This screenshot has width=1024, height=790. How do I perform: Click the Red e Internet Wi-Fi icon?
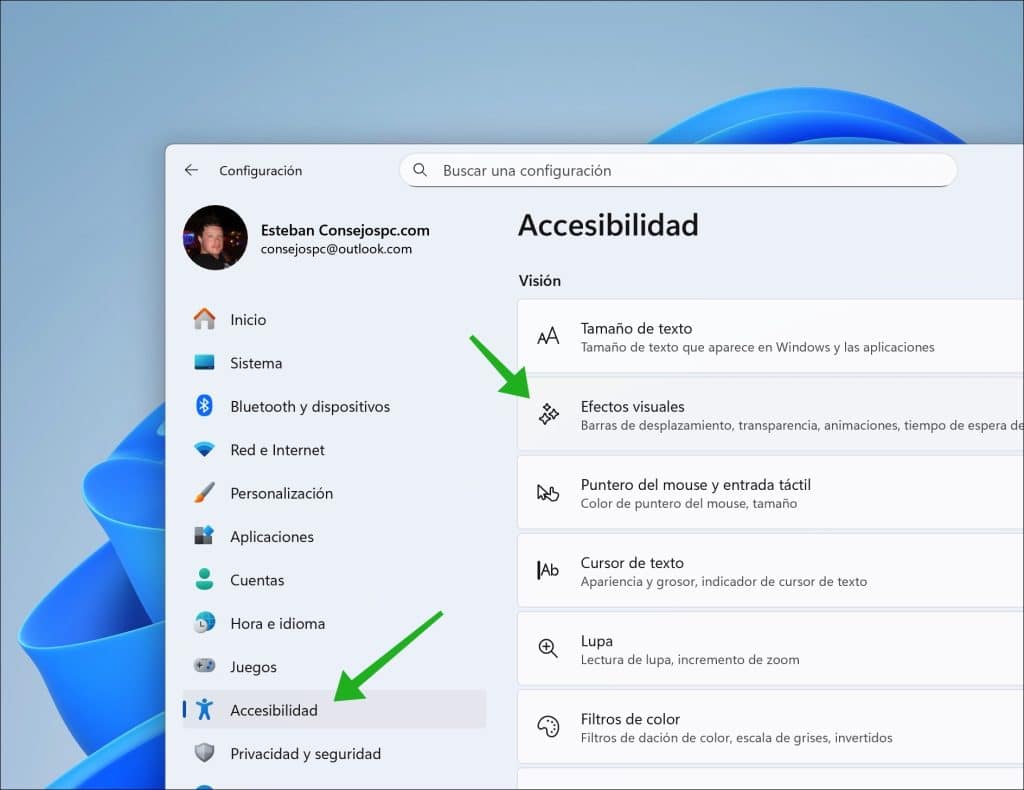pos(204,450)
